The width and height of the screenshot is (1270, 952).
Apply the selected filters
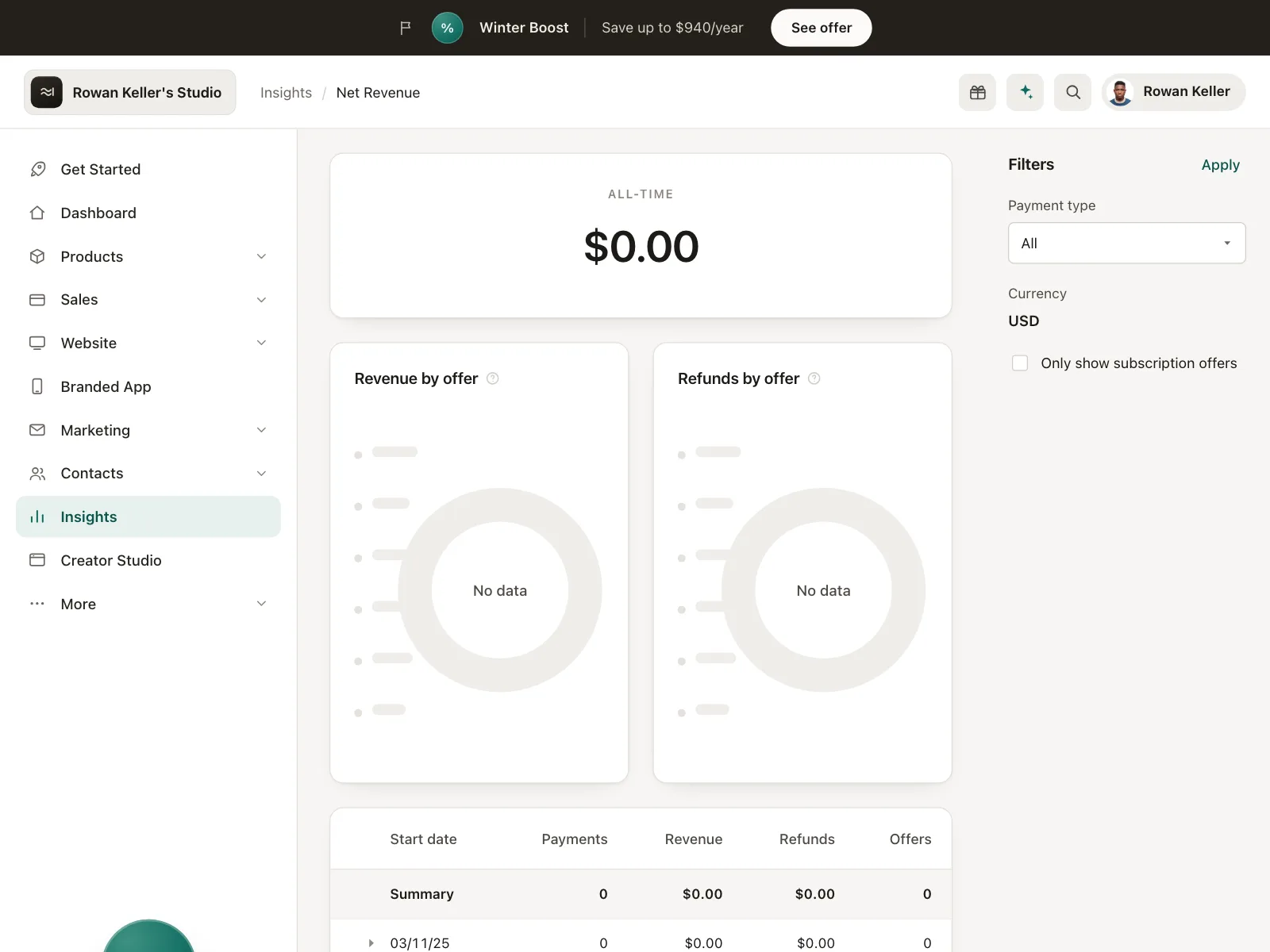point(1220,165)
